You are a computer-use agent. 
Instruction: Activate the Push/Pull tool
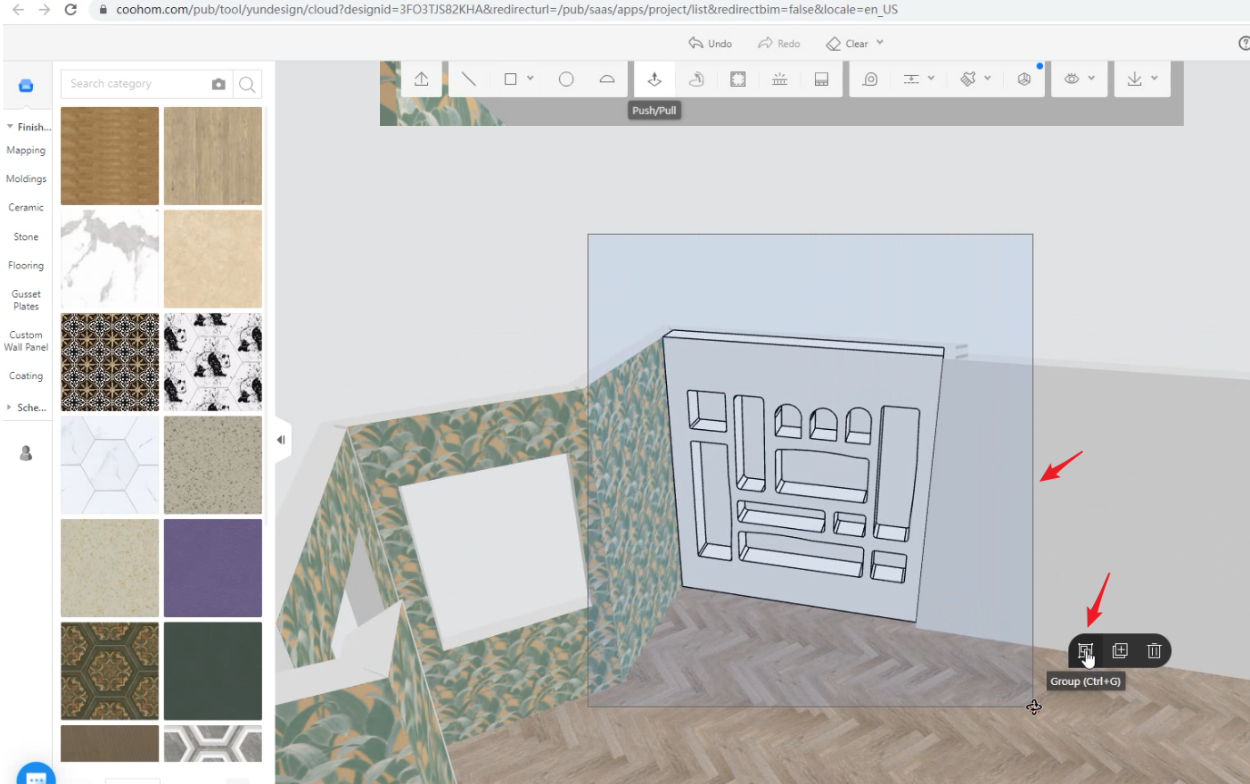654,79
